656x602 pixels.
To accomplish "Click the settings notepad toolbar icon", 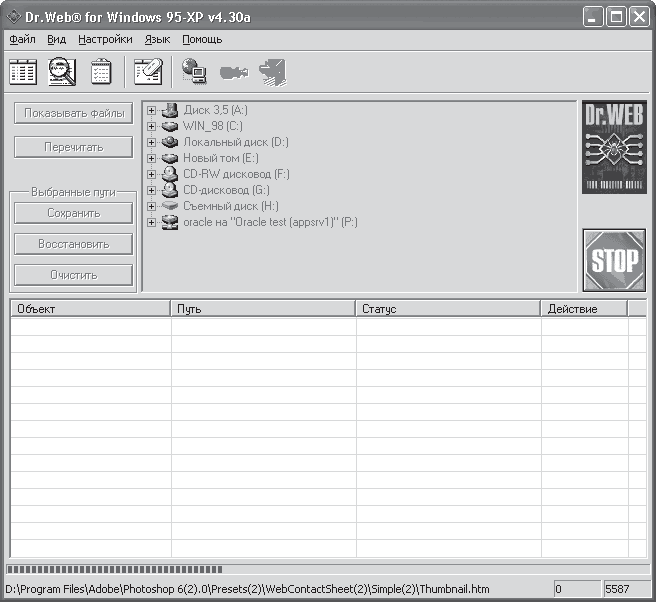I will pyautogui.click(x=149, y=72).
